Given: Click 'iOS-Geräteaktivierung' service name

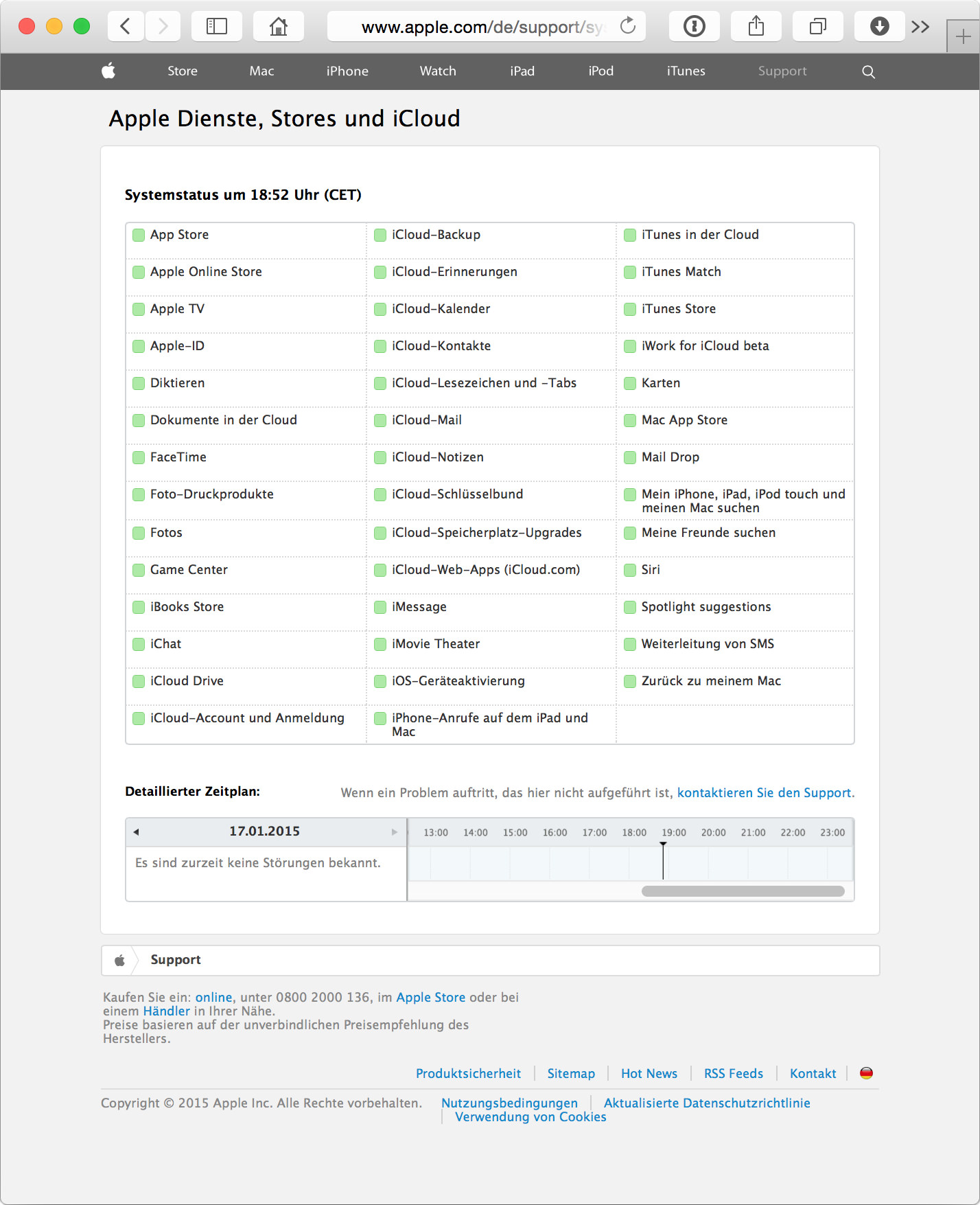Looking at the screenshot, I should [458, 681].
